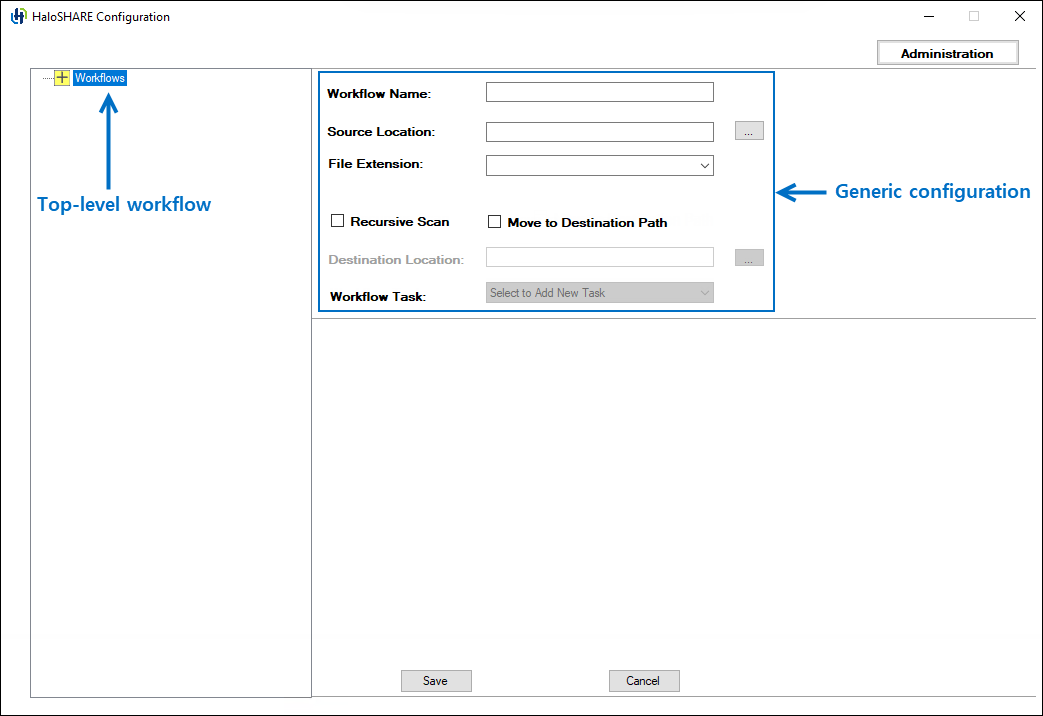Screen dimensions: 1043x716
Task: Check Move to Destination Path
Action: [494, 222]
